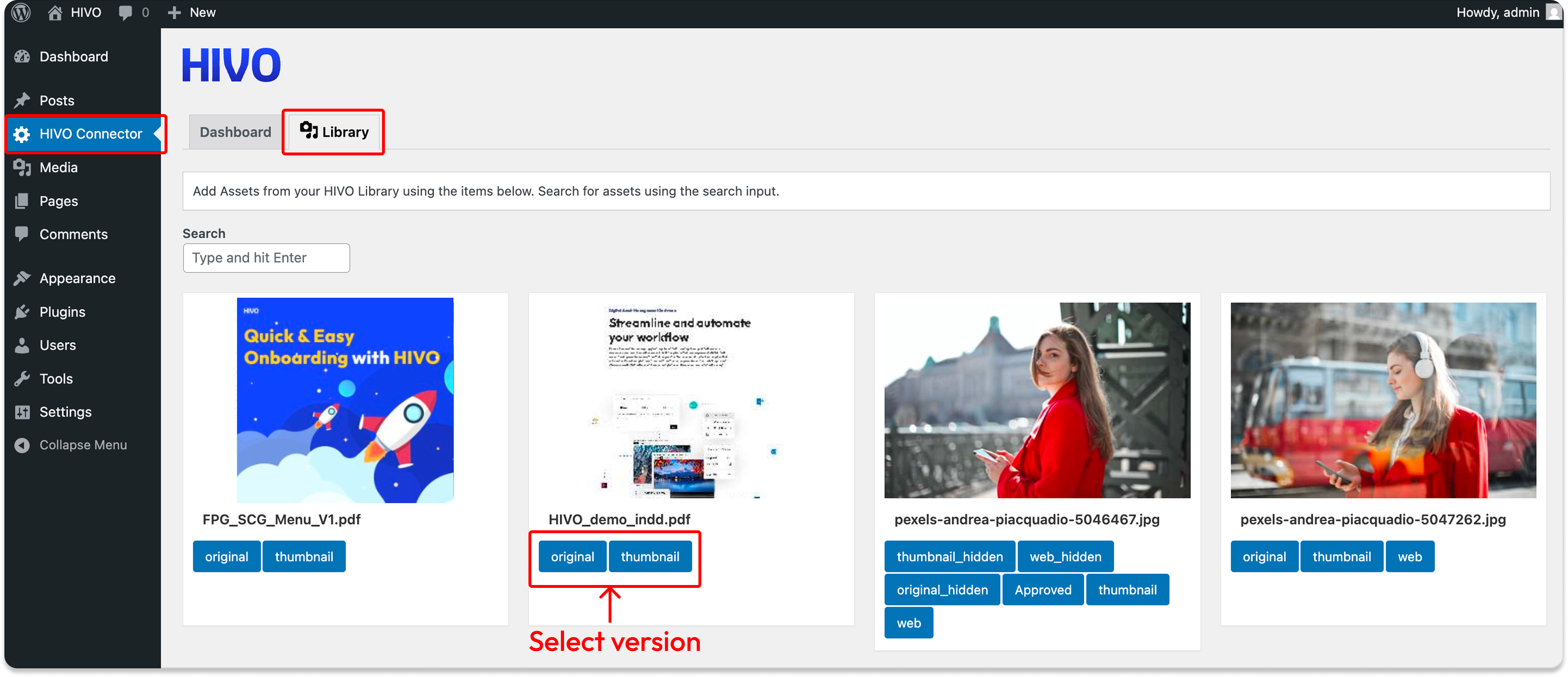
Task: Click the Approved version button
Action: (1043, 590)
